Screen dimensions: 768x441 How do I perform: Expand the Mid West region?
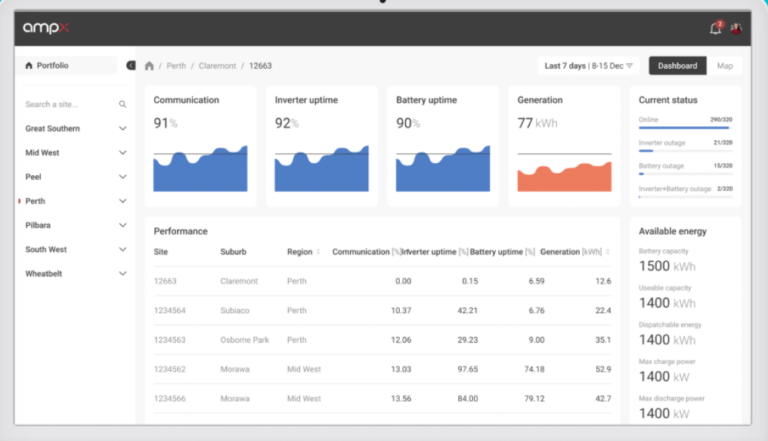[123, 153]
